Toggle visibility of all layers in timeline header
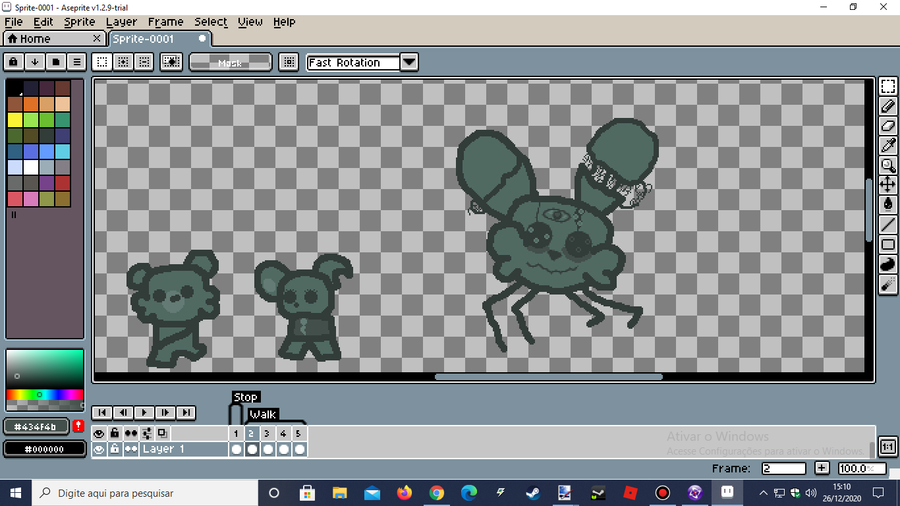This screenshot has height=506, width=900. coord(99,433)
